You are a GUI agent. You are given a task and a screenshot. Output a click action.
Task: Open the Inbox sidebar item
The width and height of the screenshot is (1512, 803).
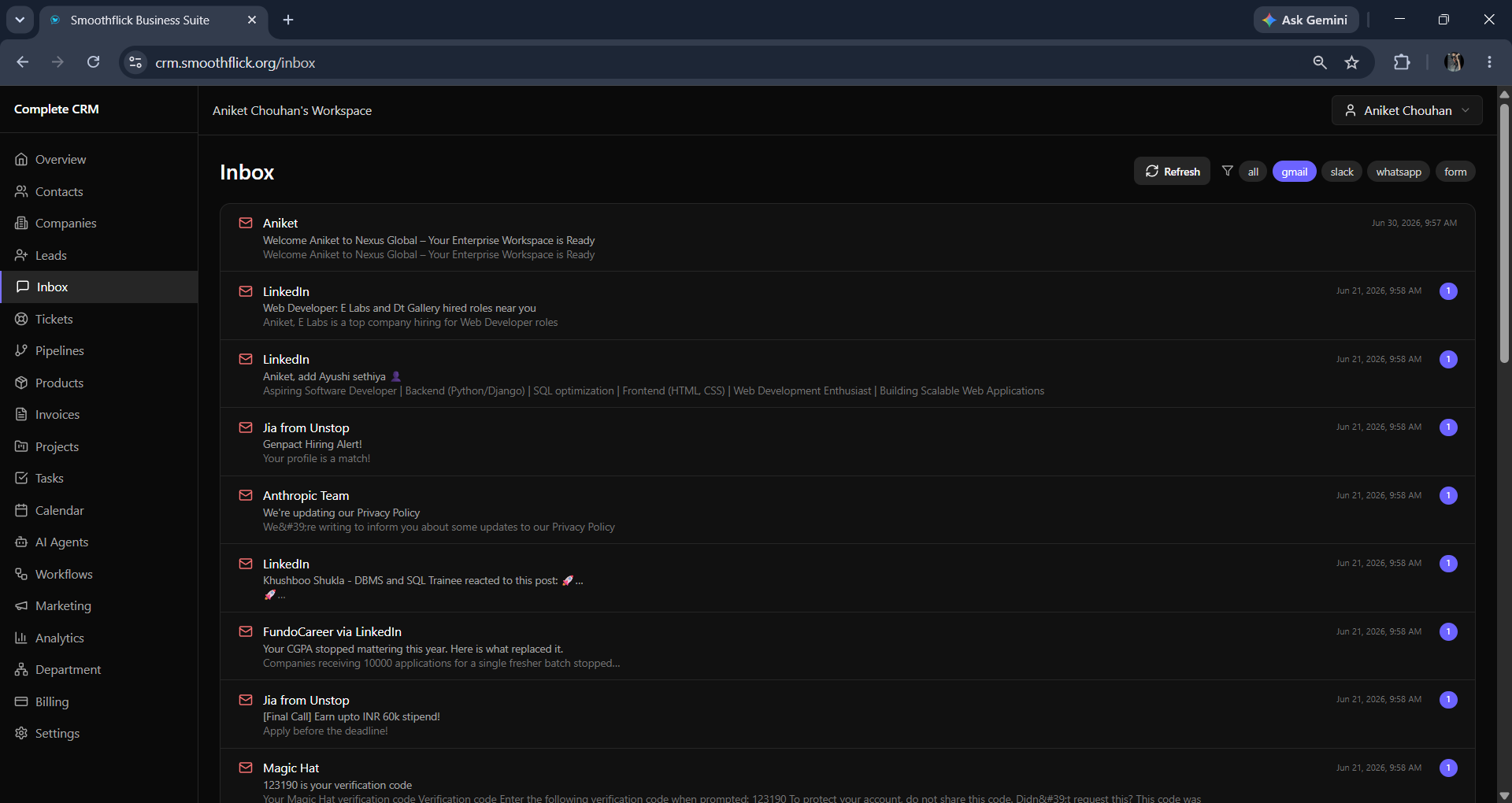tap(99, 287)
